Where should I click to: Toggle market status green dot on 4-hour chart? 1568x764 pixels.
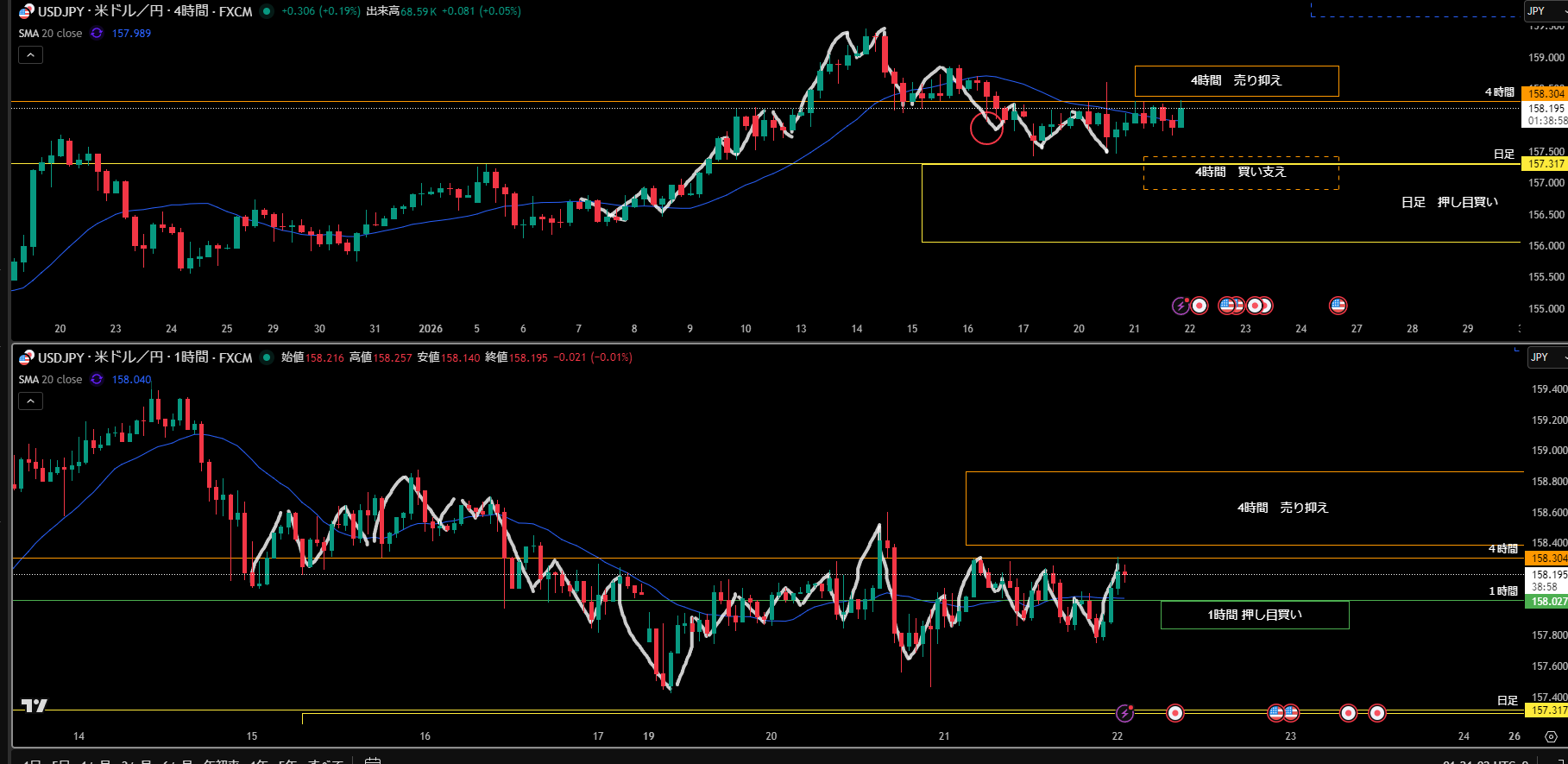tap(267, 11)
